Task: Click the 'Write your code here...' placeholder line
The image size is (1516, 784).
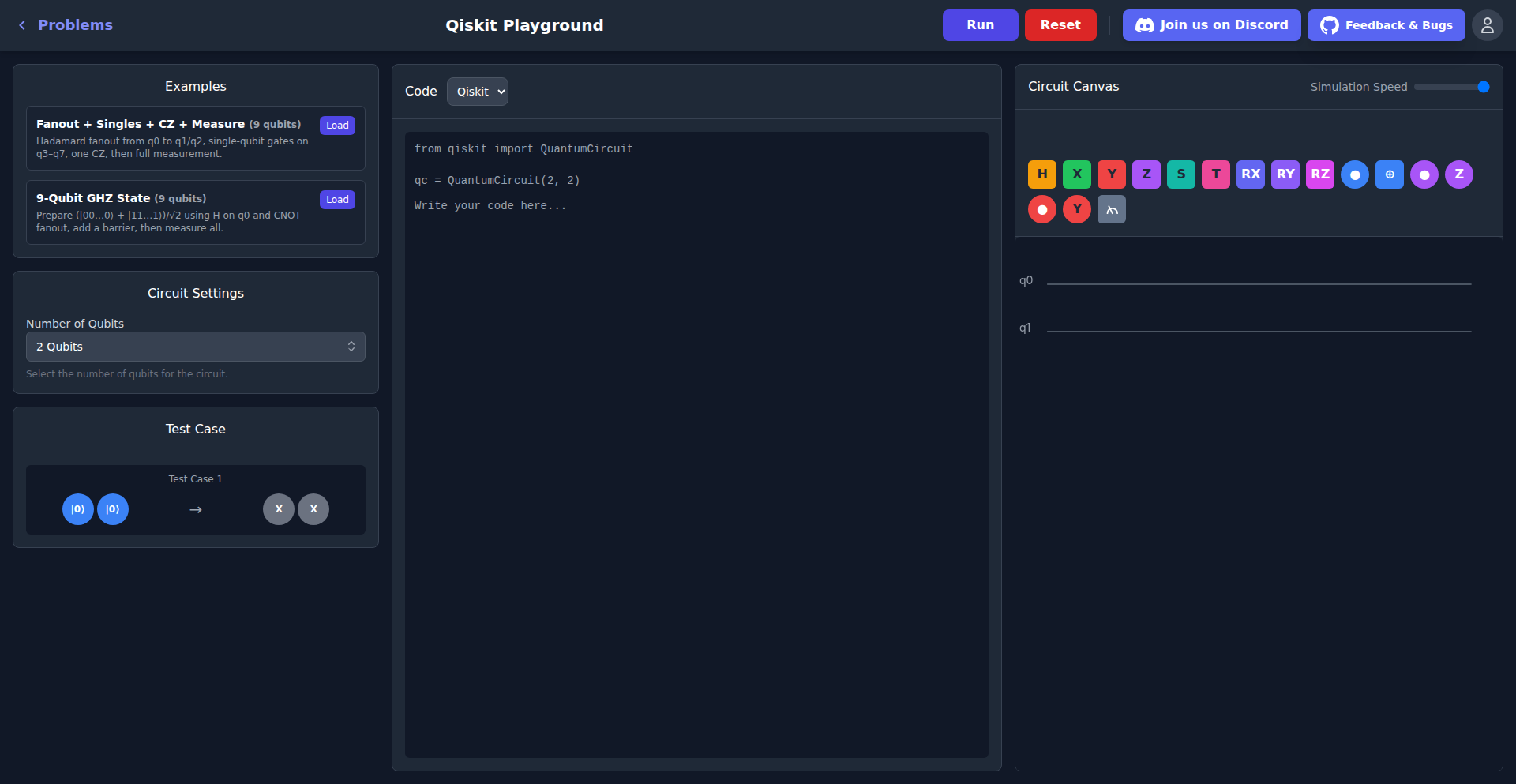Action: point(490,206)
